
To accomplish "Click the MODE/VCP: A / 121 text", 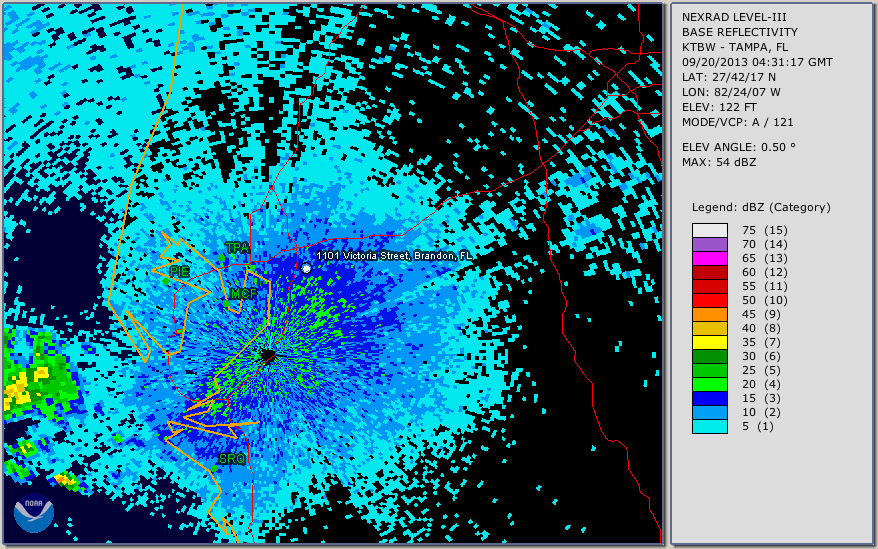I will point(737,122).
